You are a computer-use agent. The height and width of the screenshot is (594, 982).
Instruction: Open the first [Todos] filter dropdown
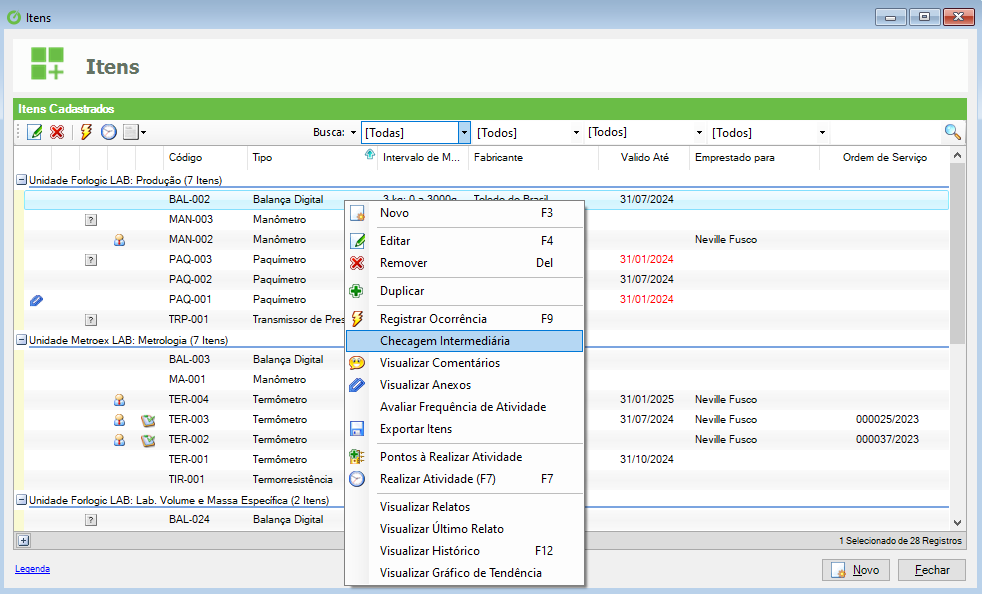click(x=576, y=132)
